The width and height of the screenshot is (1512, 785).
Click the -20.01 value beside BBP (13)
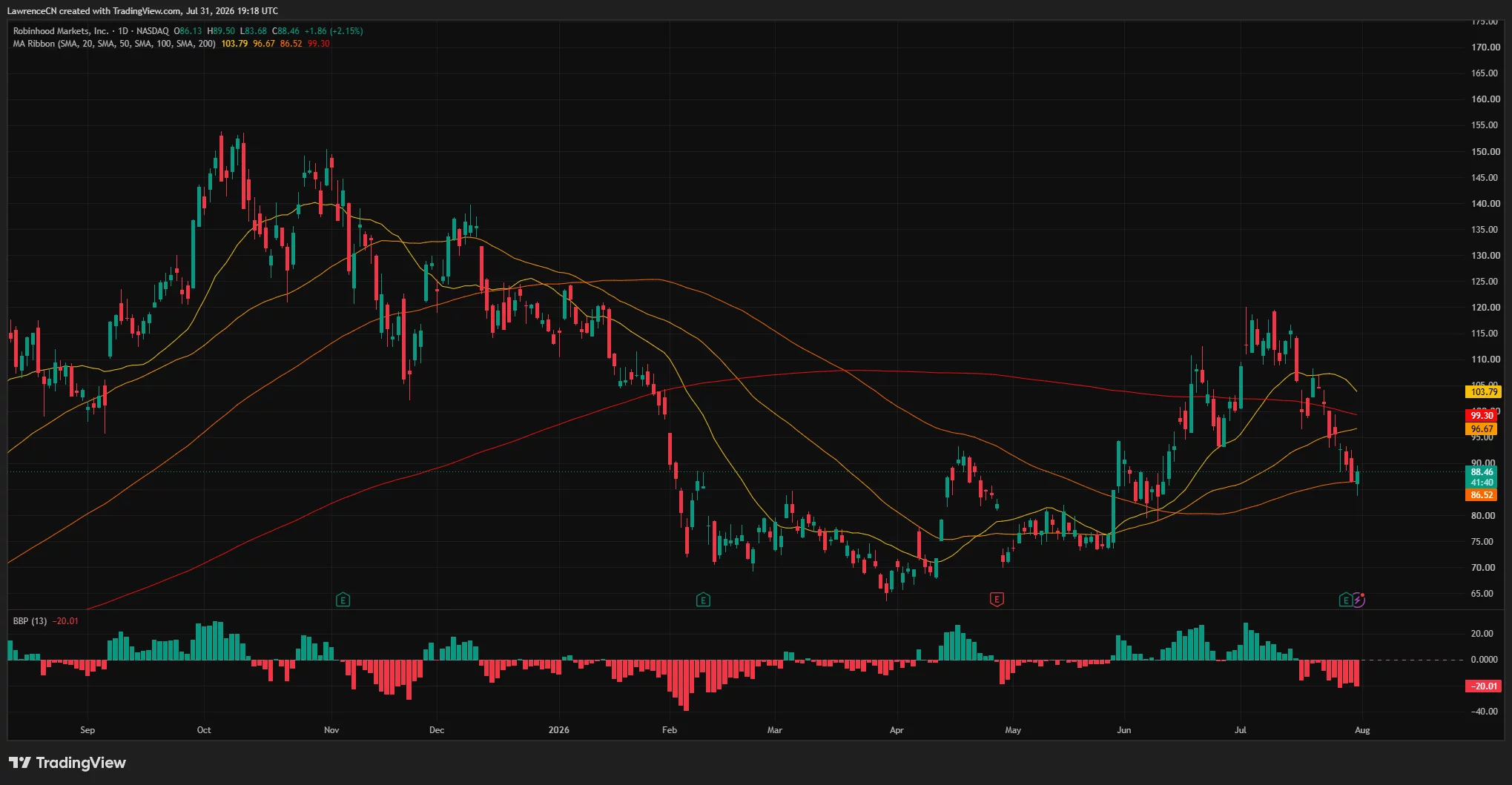(65, 621)
